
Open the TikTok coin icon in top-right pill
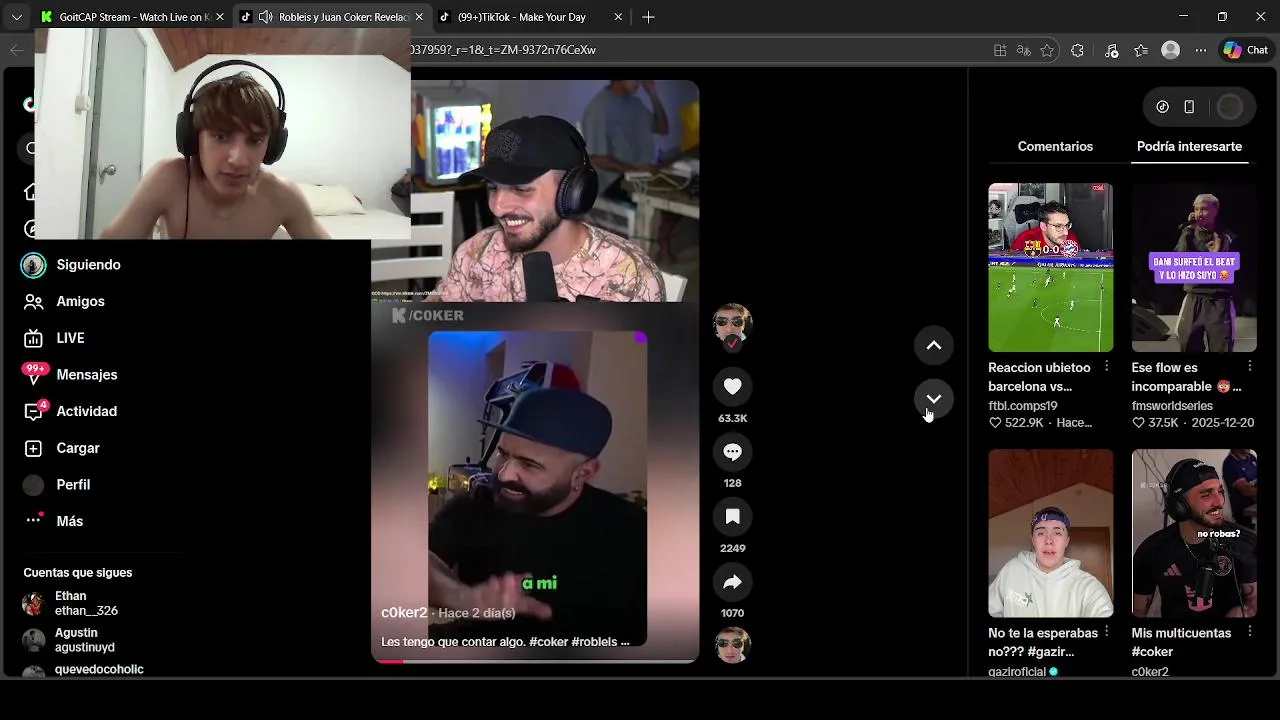tap(1162, 107)
